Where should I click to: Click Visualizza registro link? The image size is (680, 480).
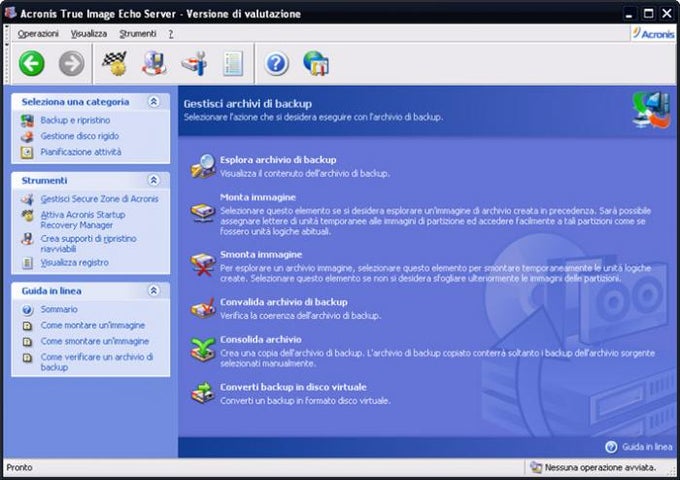pyautogui.click(x=75, y=262)
